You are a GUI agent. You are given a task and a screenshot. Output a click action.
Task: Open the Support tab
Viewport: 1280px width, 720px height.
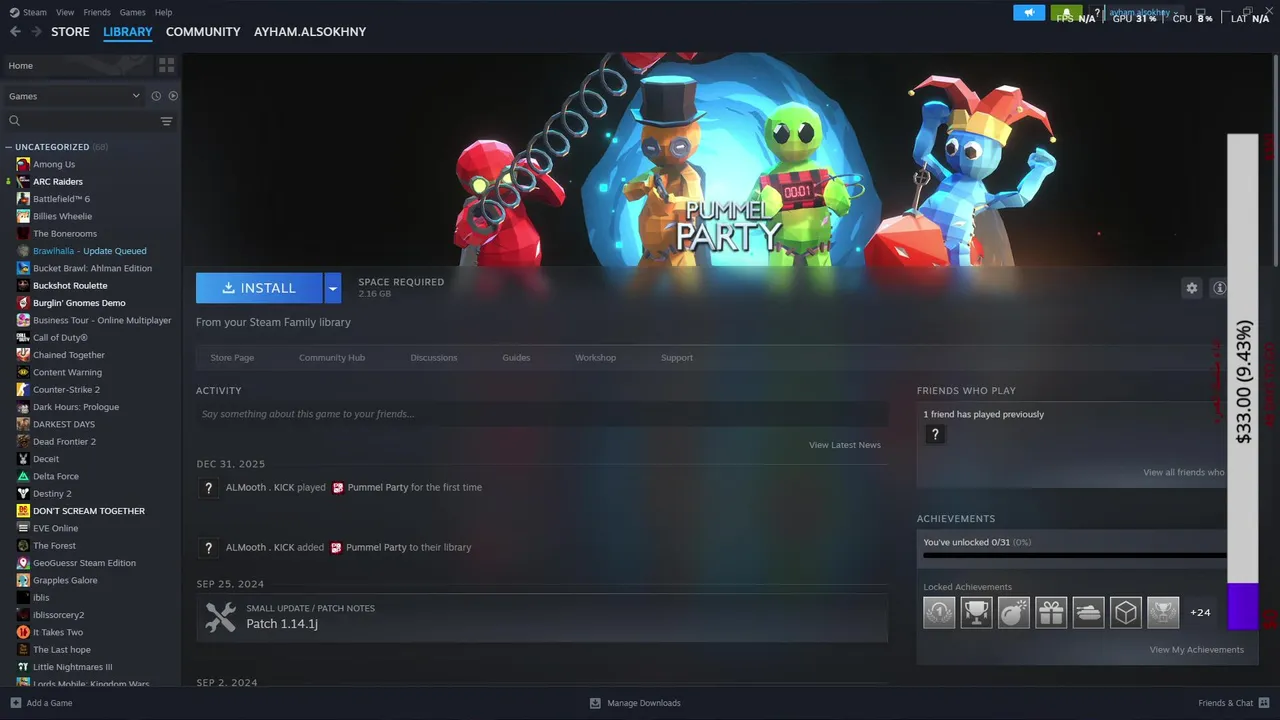(x=677, y=358)
